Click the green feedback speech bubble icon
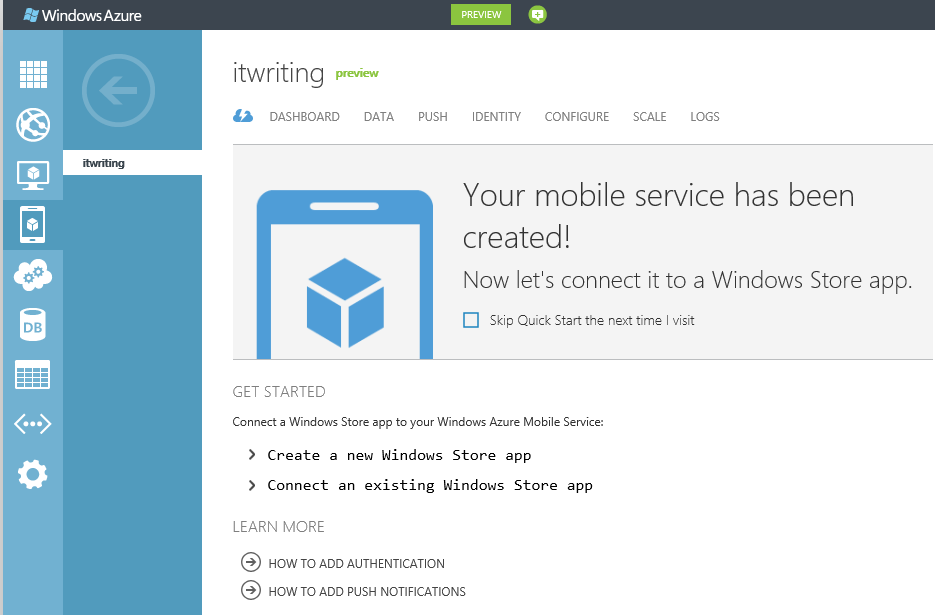Image resolution: width=935 pixels, height=615 pixels. click(x=537, y=15)
